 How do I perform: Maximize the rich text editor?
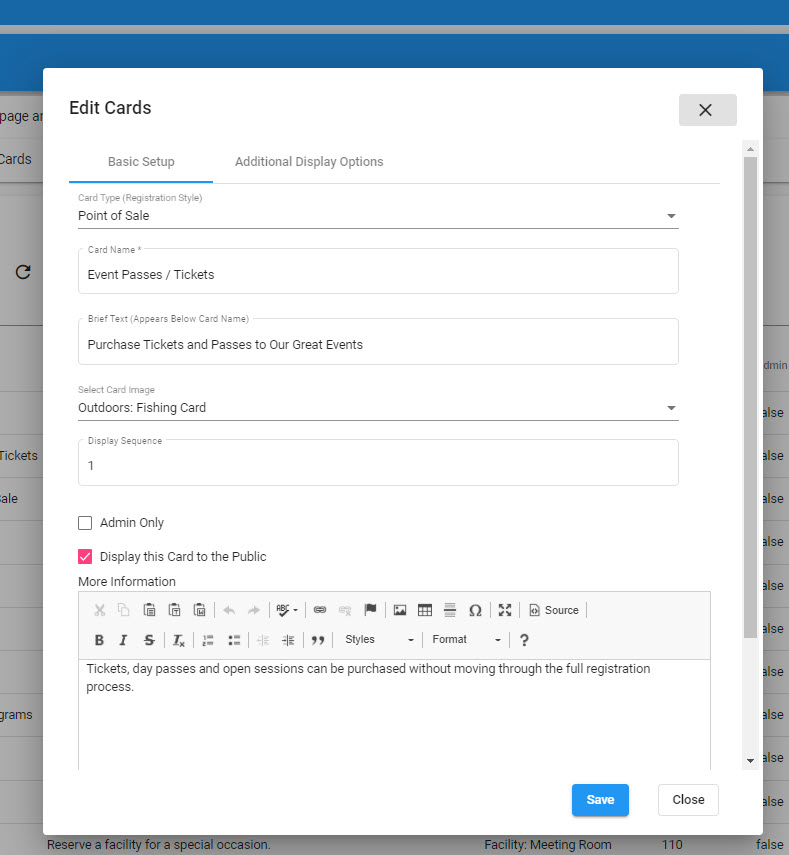coord(505,610)
